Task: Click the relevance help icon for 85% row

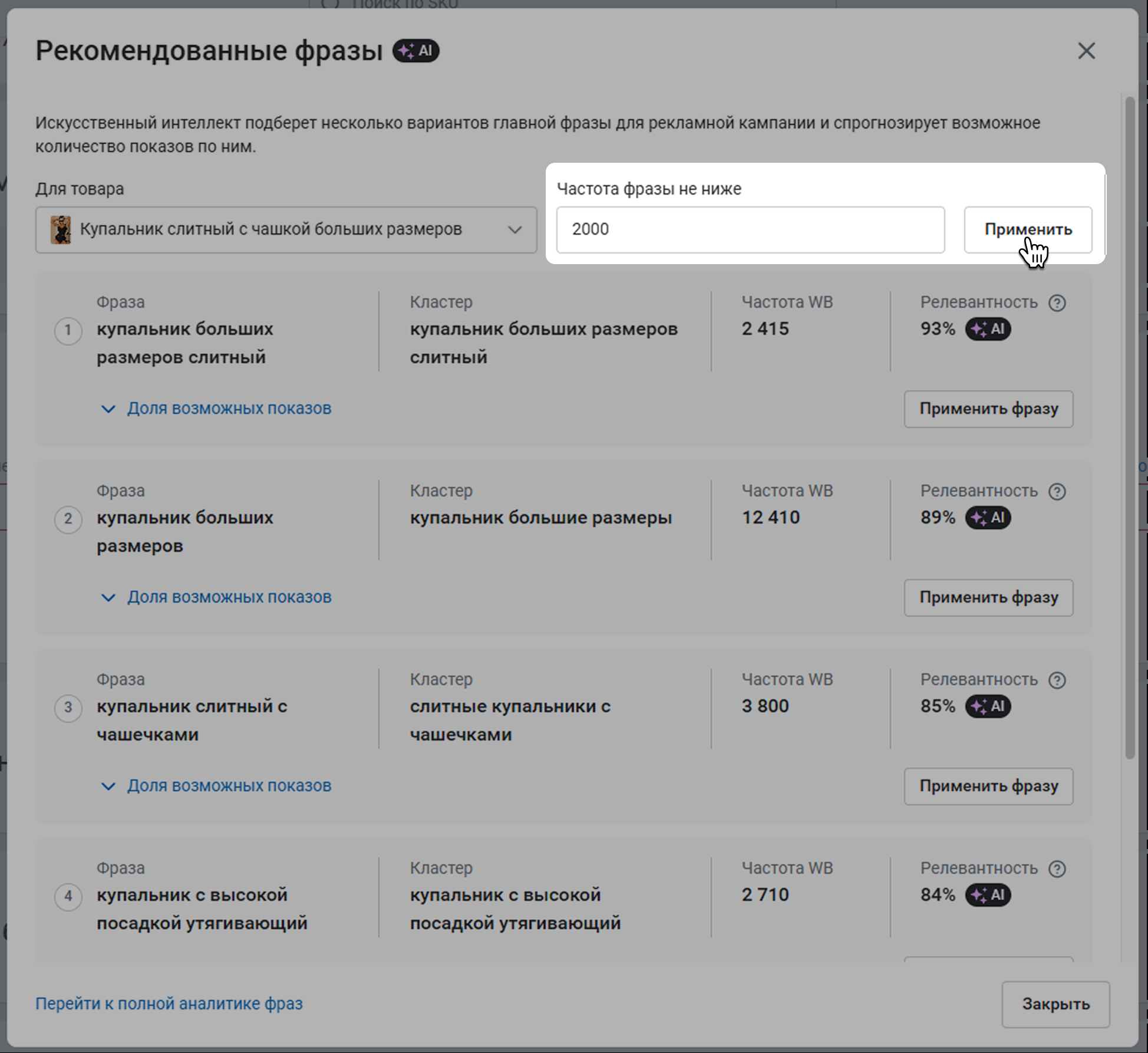Action: click(1057, 680)
